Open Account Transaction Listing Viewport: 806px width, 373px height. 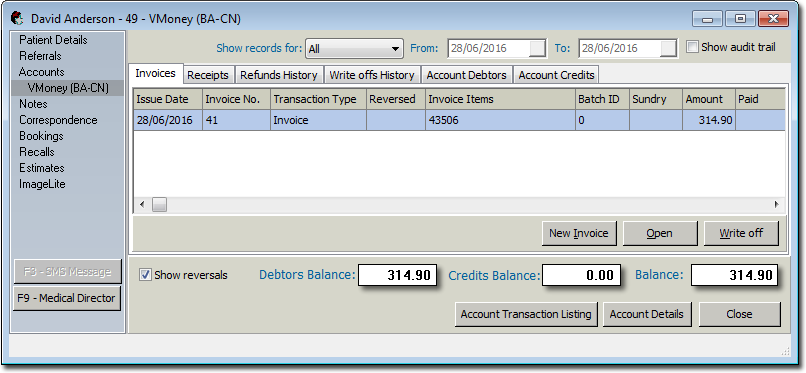pos(526,314)
